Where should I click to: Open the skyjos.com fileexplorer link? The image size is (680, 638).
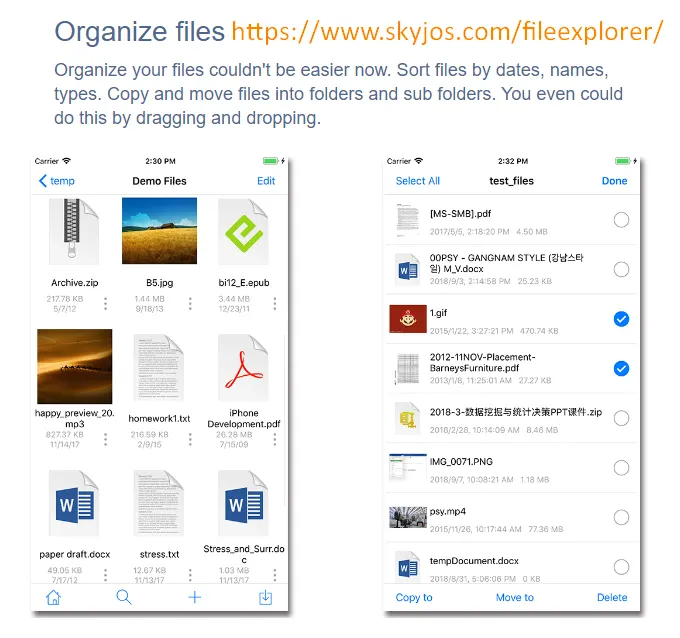pyautogui.click(x=447, y=32)
